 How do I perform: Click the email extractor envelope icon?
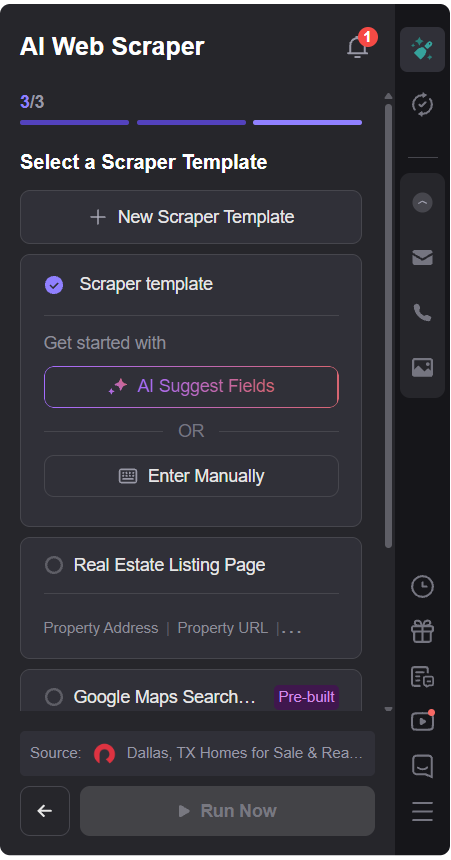tap(422, 257)
